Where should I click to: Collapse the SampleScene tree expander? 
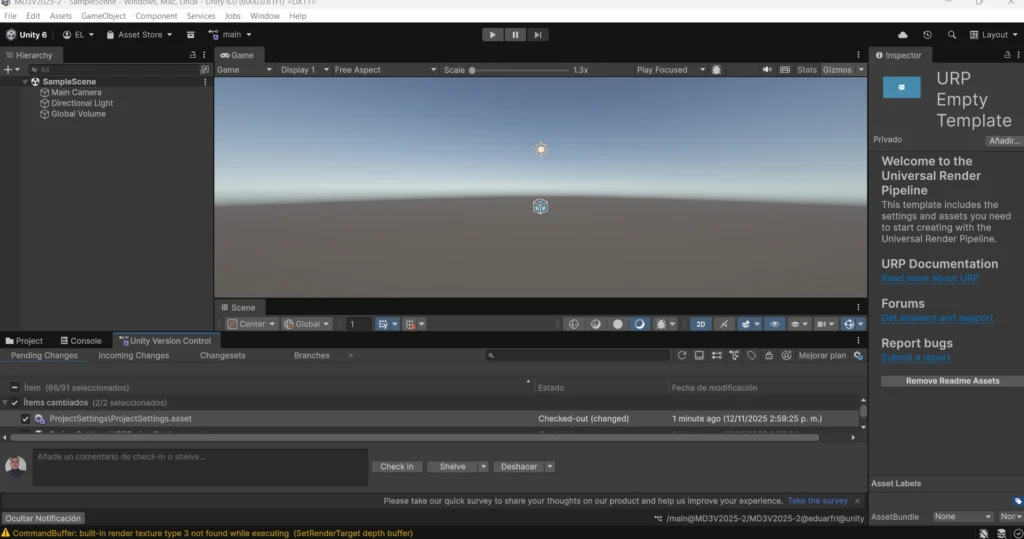tap(25, 82)
